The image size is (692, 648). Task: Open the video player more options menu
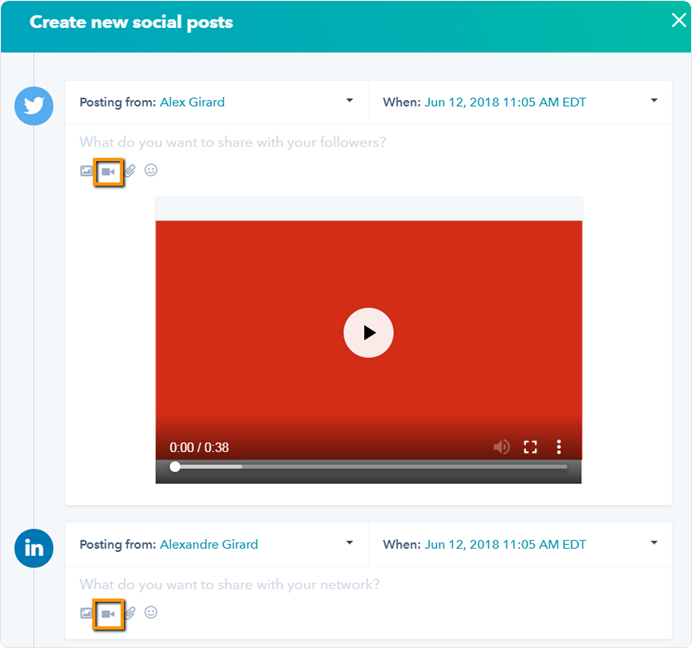tap(560, 447)
